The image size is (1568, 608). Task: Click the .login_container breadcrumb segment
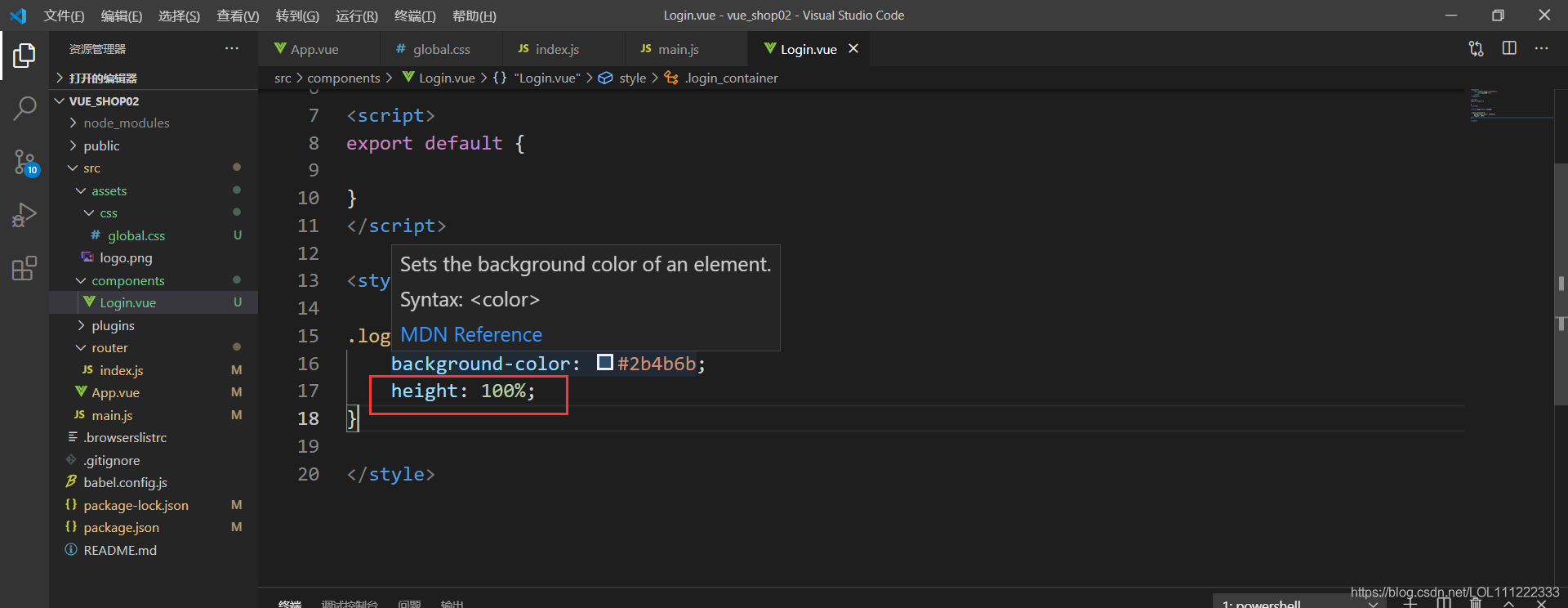(721, 78)
